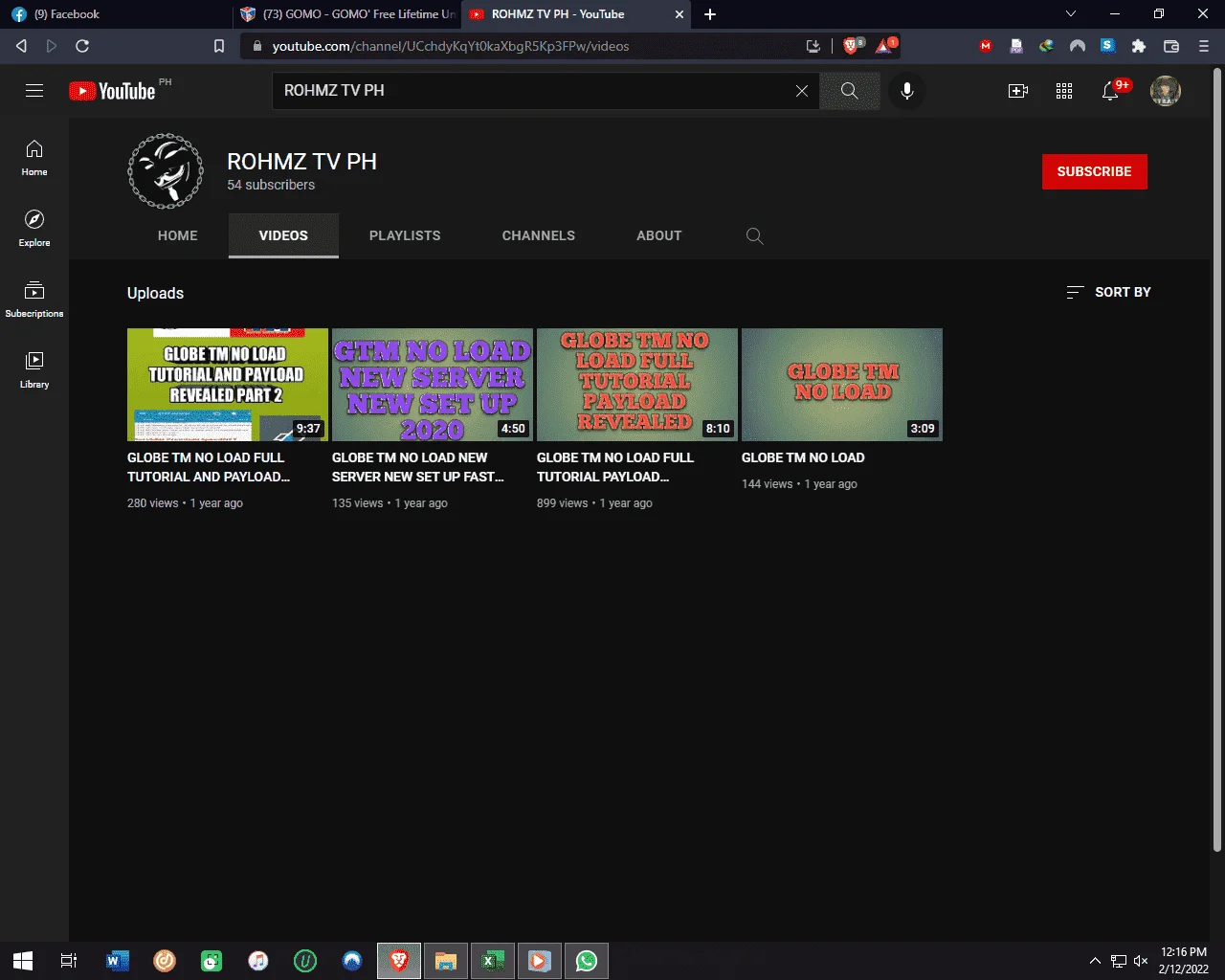Open video title 'GLOBE TM NO LOAD'
The height and width of the screenshot is (980, 1225).
(803, 457)
